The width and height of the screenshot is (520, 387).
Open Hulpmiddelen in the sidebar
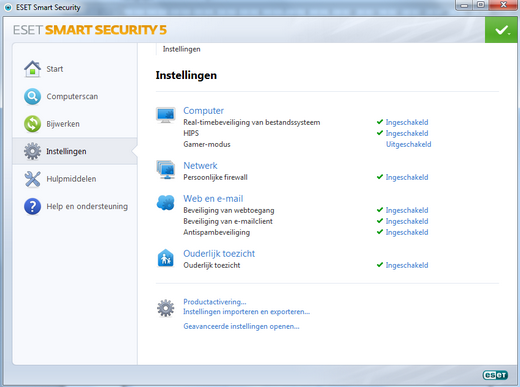pyautogui.click(x=71, y=179)
